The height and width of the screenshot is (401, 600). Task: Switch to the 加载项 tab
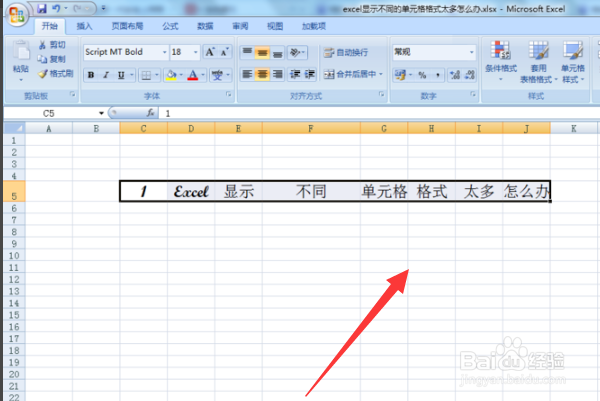pos(314,26)
